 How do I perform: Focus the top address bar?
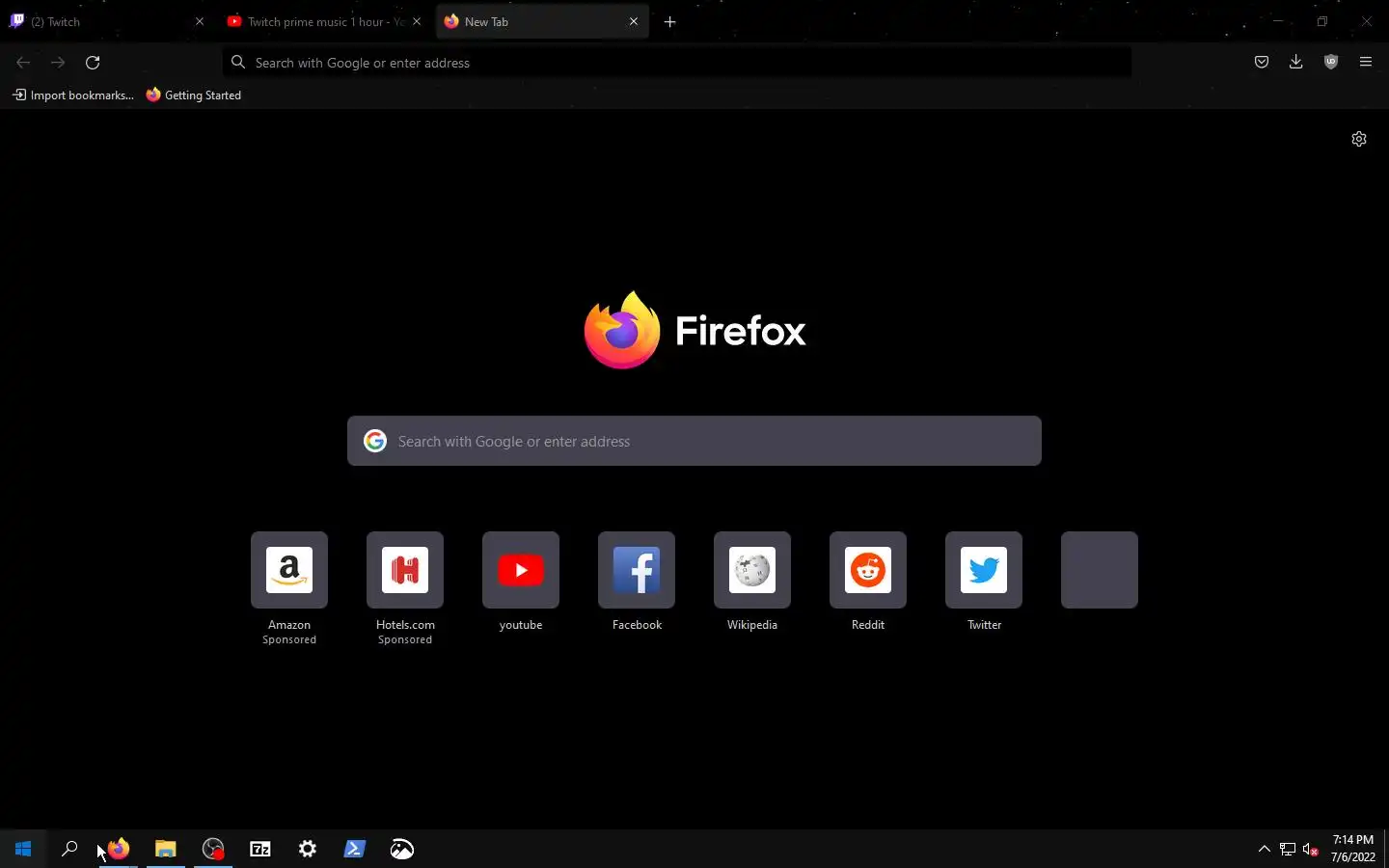tap(676, 63)
